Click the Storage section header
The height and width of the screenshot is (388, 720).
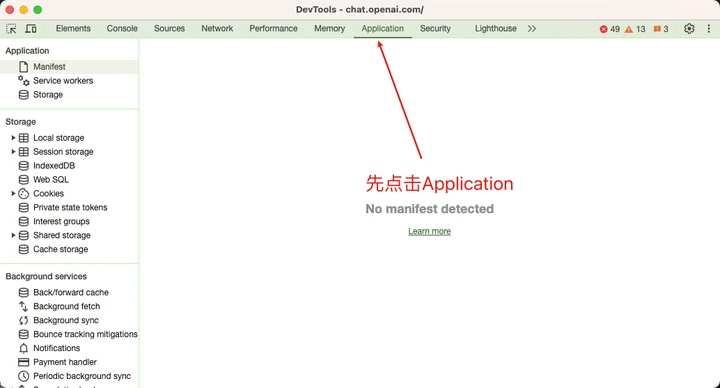(21, 122)
